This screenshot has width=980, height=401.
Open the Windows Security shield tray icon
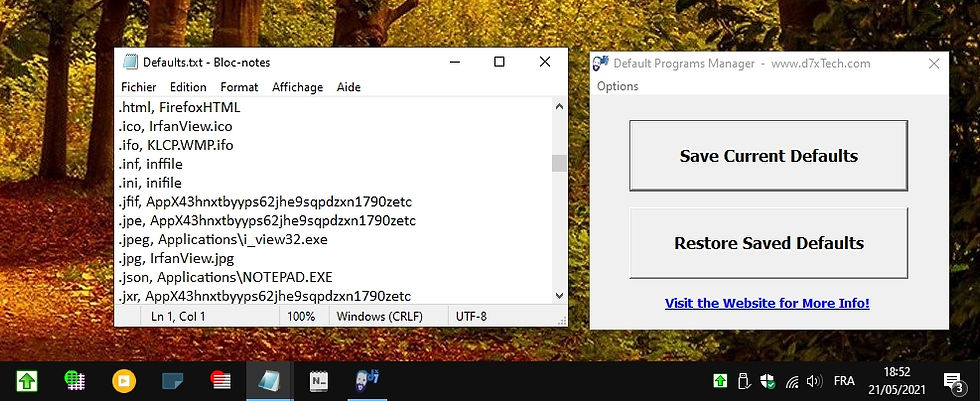point(768,381)
